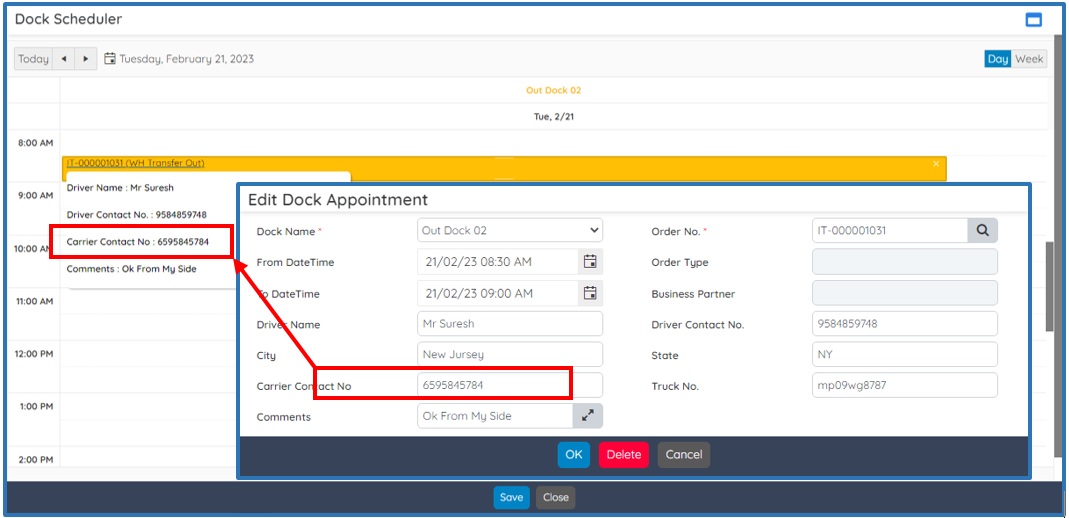The width and height of the screenshot is (1069, 518).
Task: Save the dock schedule
Action: (511, 497)
